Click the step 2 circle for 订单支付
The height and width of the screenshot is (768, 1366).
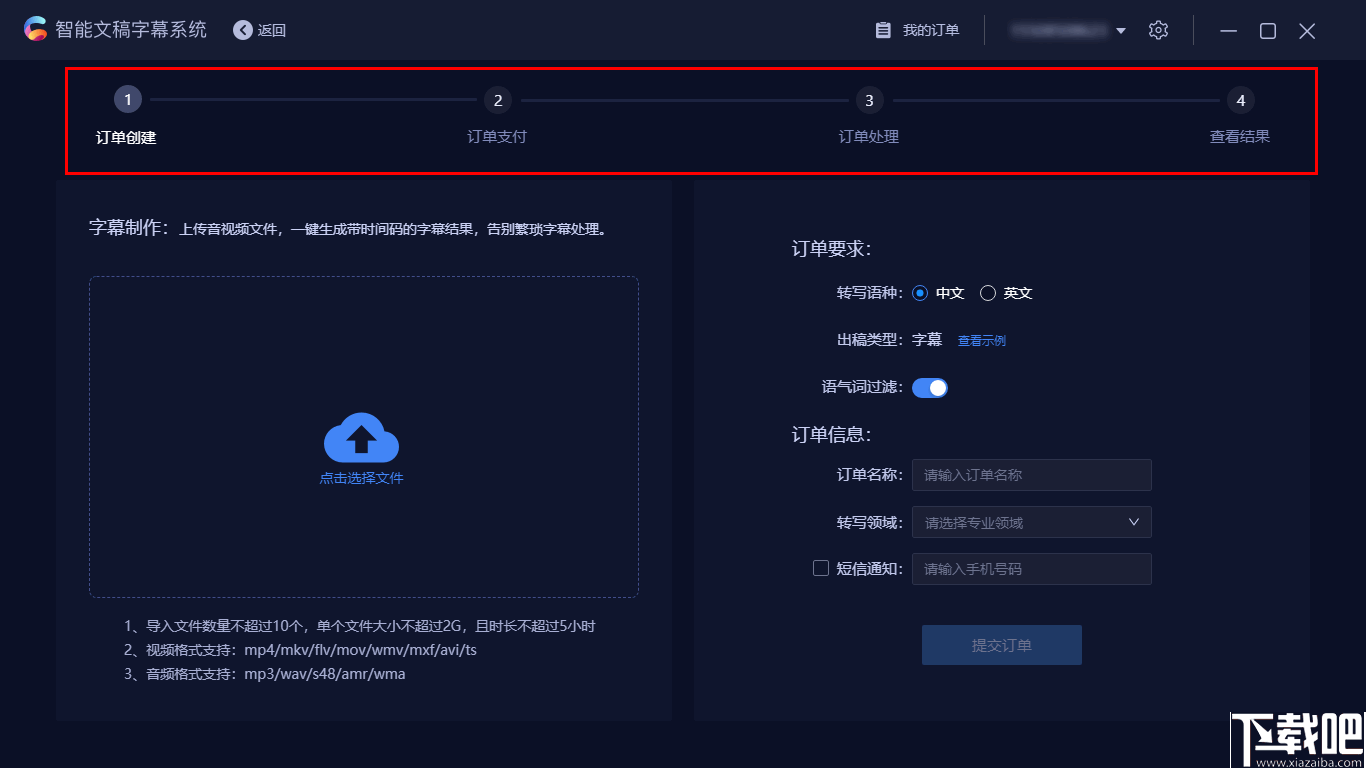(497, 99)
